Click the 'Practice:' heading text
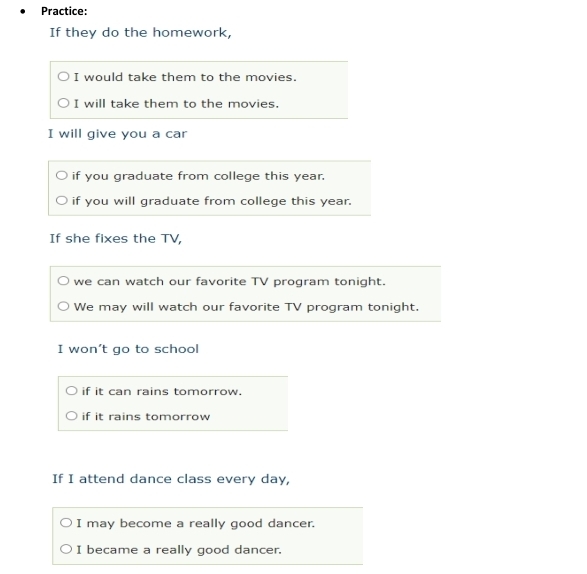This screenshot has height=574, width=587. [64, 11]
